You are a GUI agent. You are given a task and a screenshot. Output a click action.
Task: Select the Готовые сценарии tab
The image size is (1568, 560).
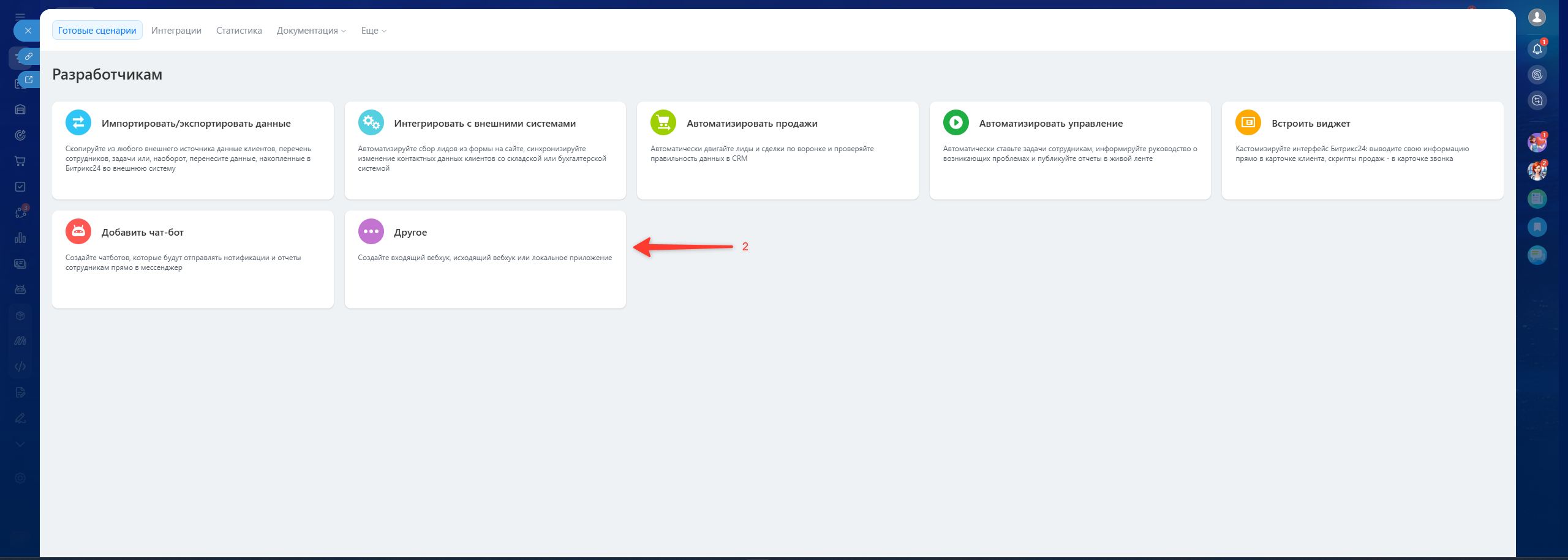(x=97, y=31)
